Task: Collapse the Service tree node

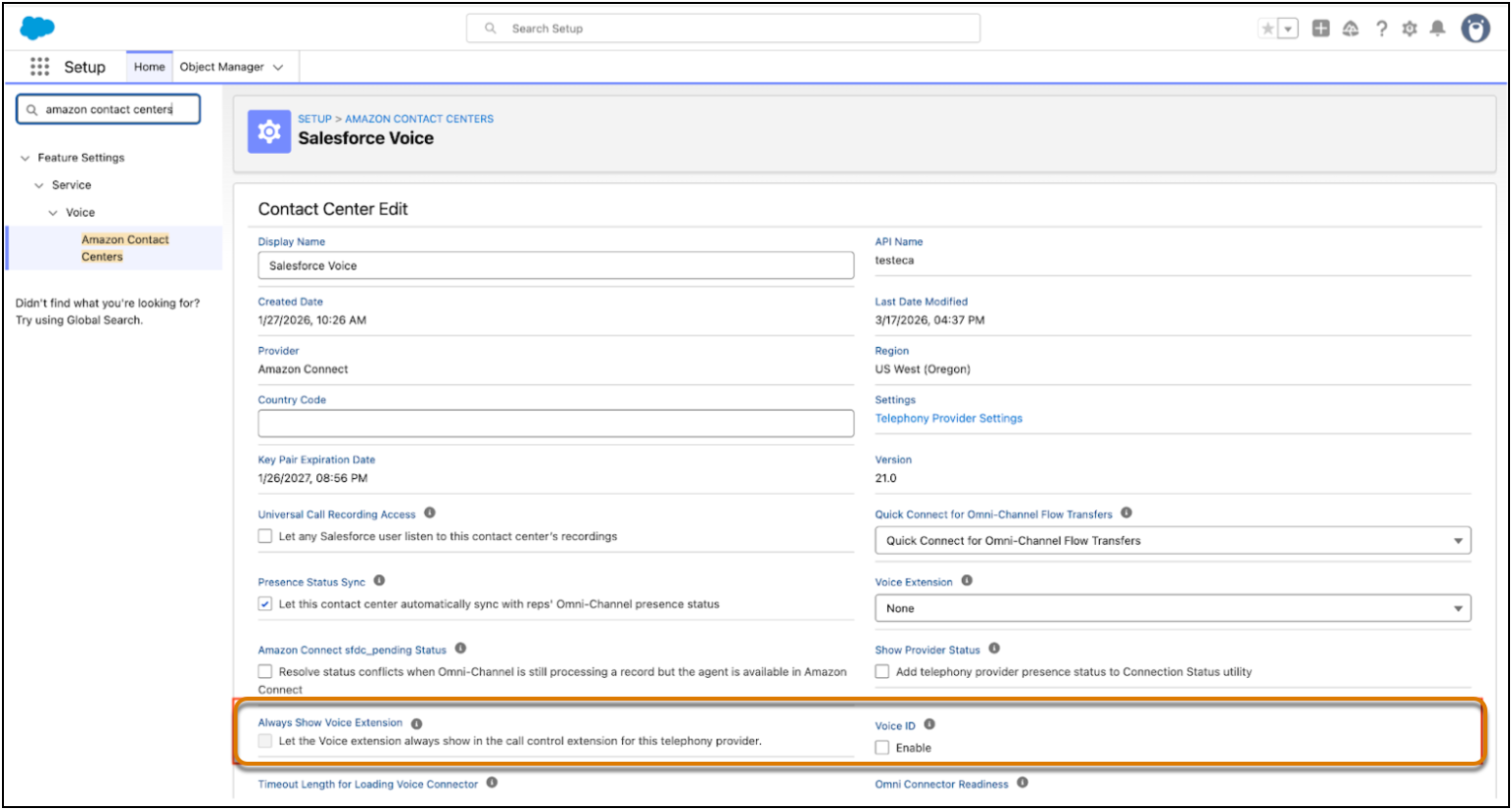Action: coord(39,185)
